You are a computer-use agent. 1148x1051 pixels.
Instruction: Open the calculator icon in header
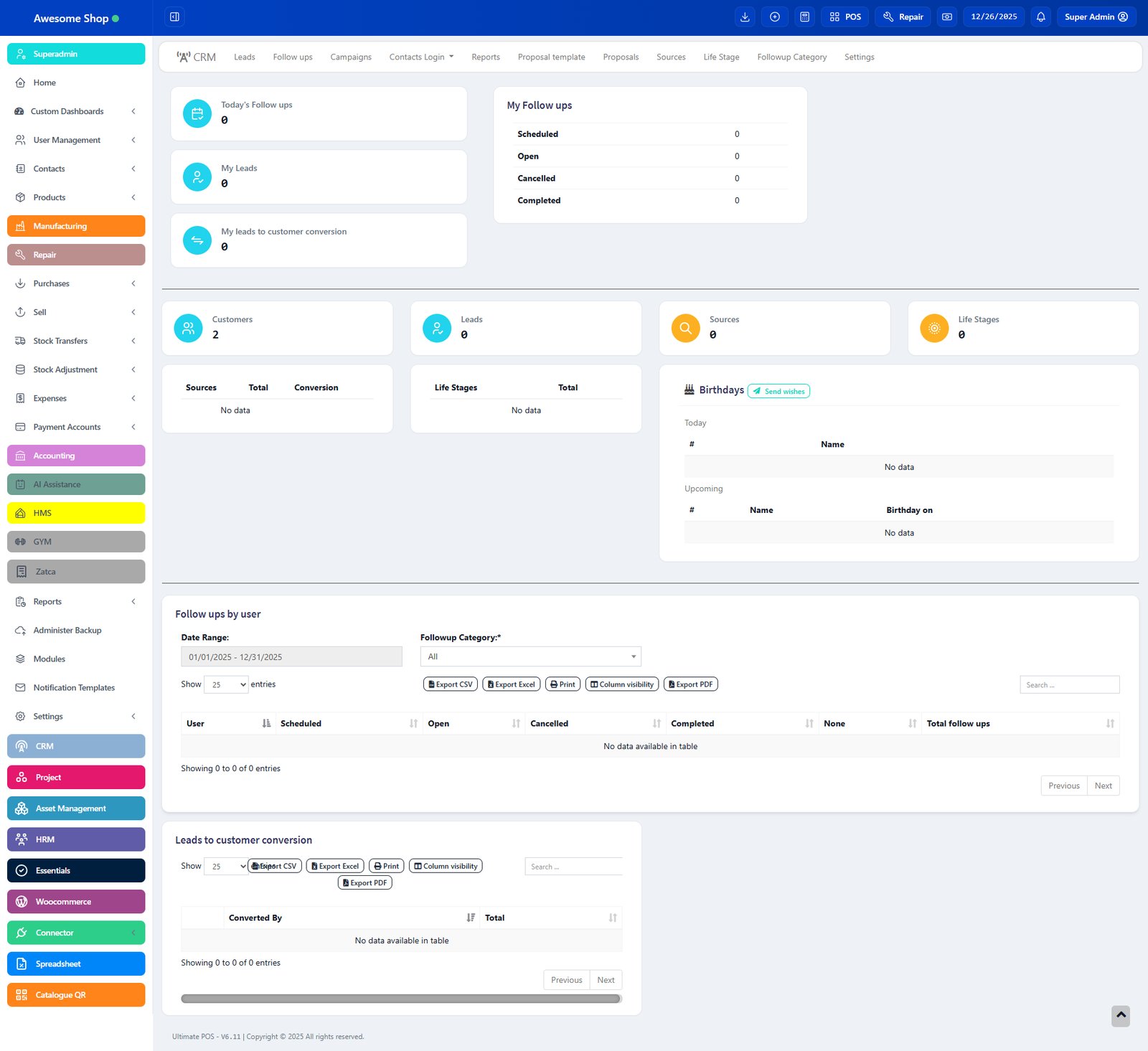tap(804, 17)
